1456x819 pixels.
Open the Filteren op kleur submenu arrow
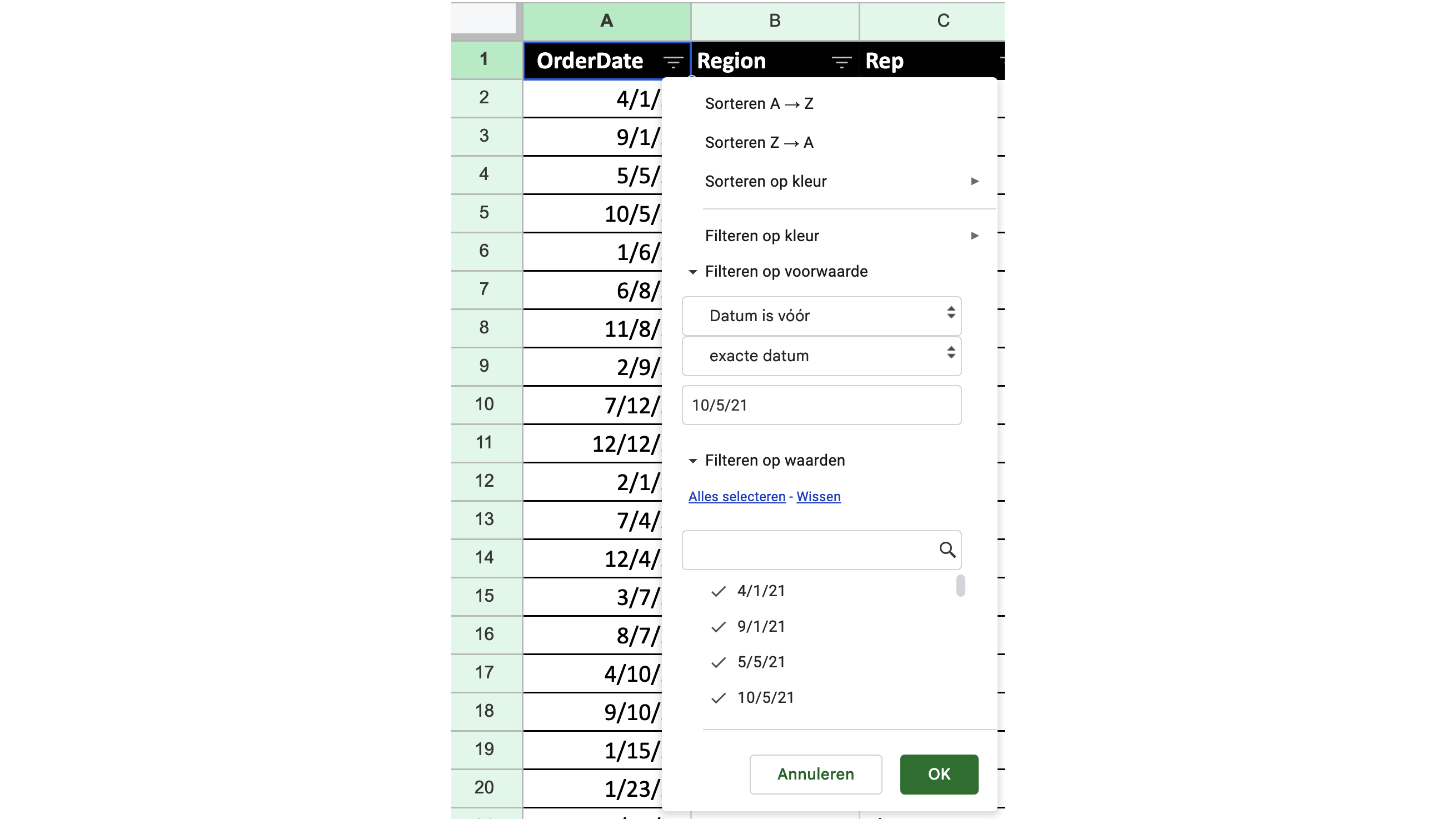(x=974, y=236)
